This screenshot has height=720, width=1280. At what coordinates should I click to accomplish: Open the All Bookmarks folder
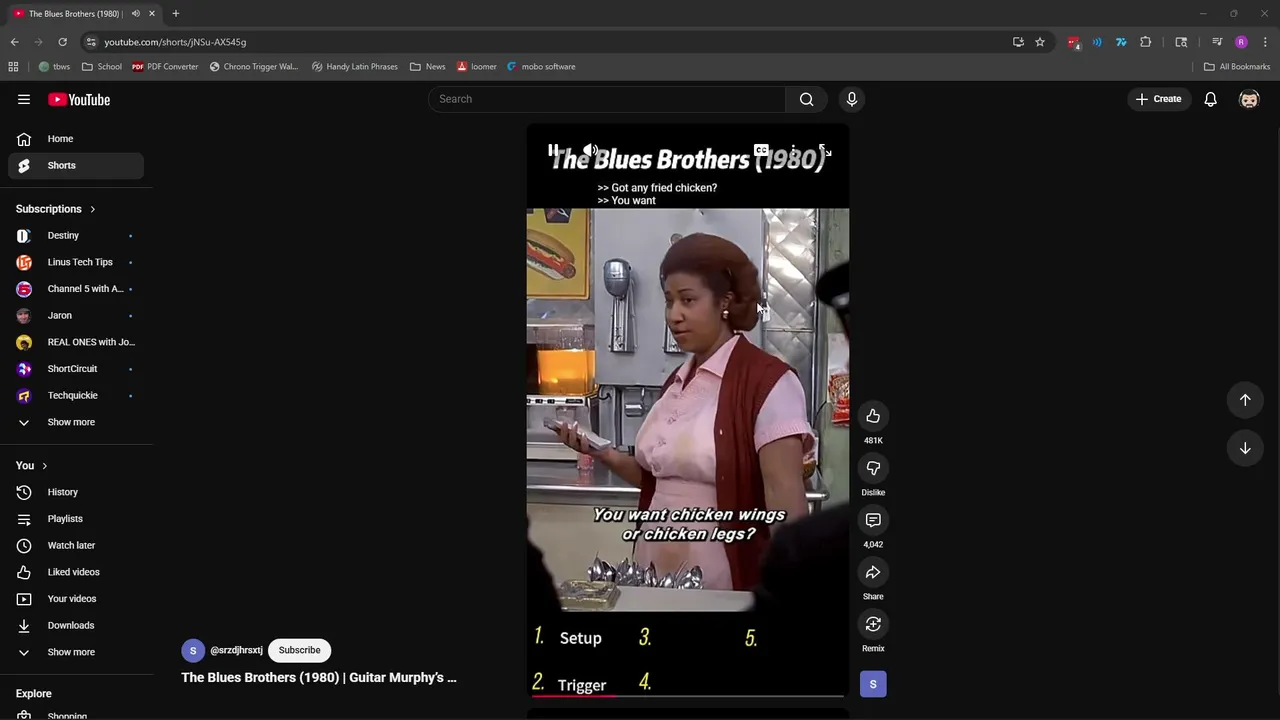tap(1237, 66)
